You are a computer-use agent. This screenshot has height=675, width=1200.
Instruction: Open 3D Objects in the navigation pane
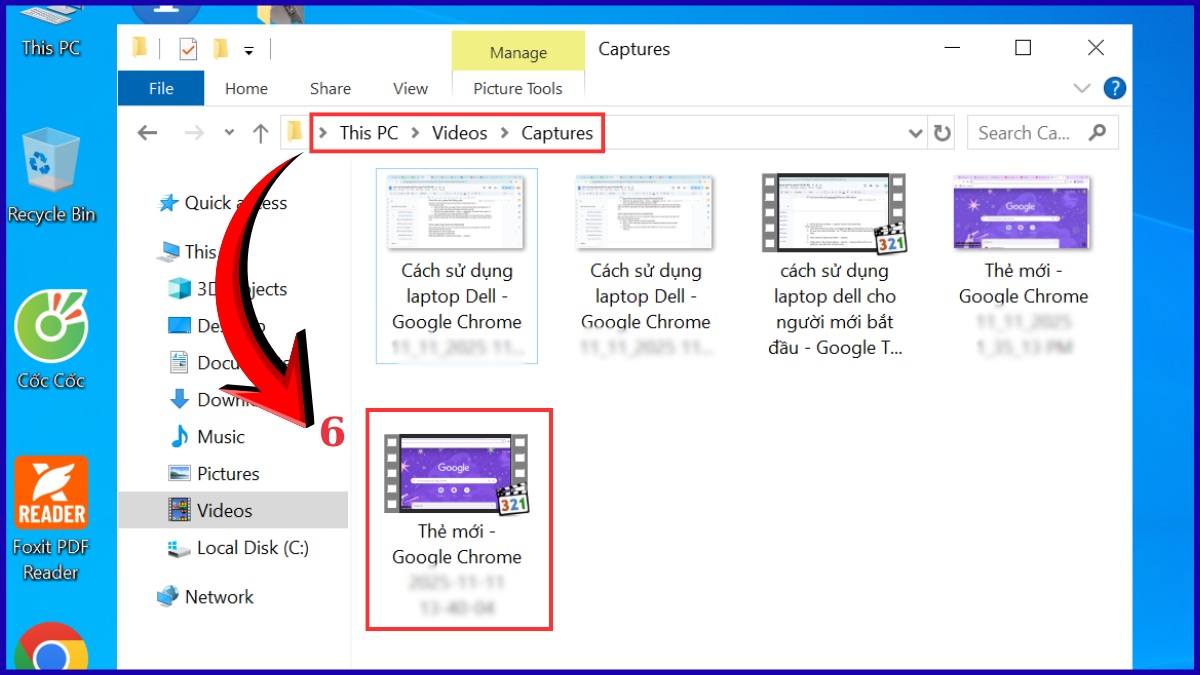[x=228, y=289]
